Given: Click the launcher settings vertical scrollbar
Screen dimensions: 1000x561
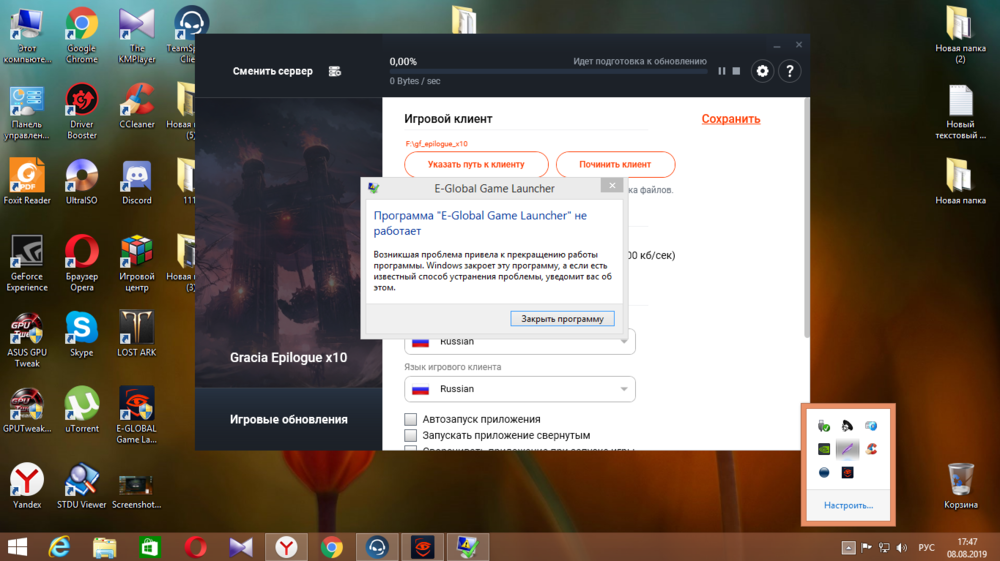Looking at the screenshot, I should (807, 217).
